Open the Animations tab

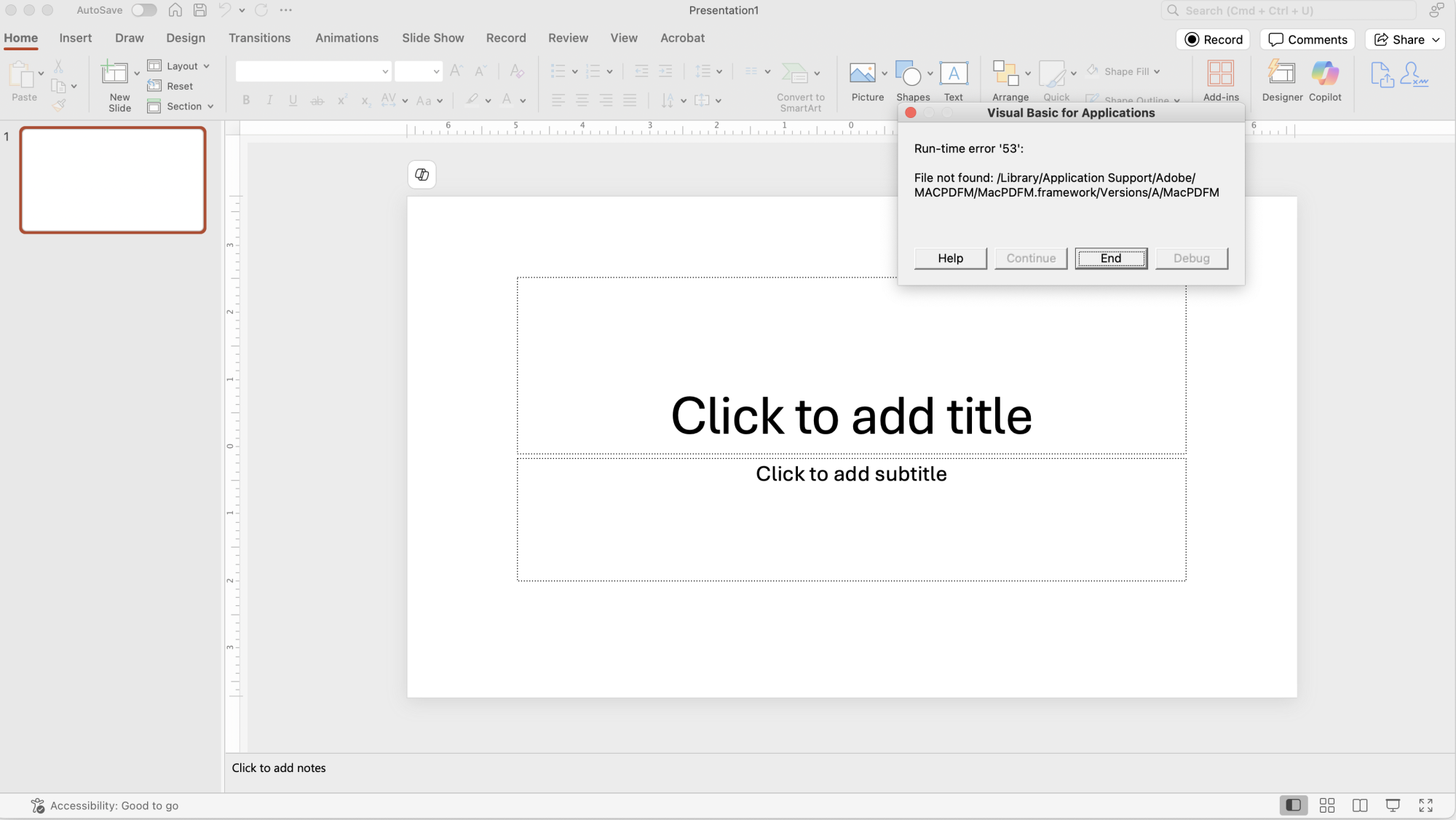347,38
